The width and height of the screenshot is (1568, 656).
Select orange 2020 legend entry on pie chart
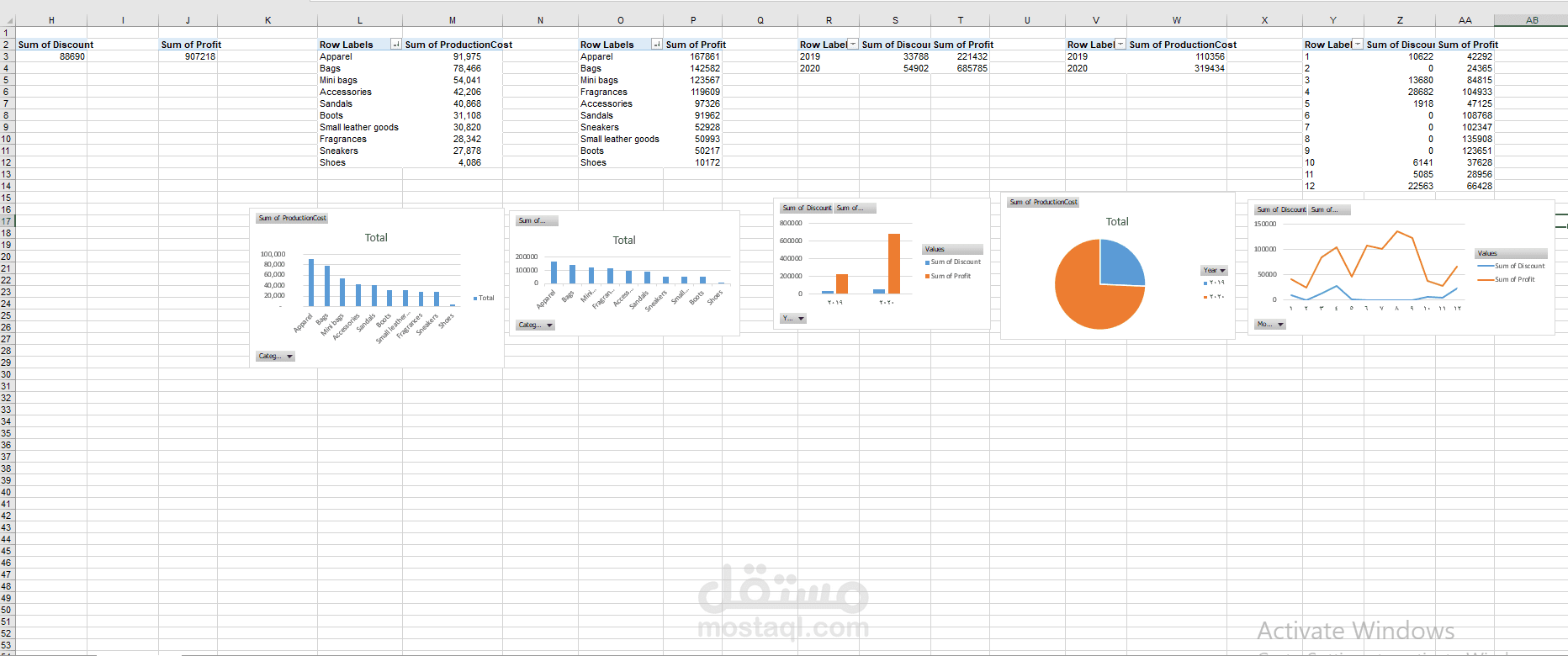[x=1214, y=297]
